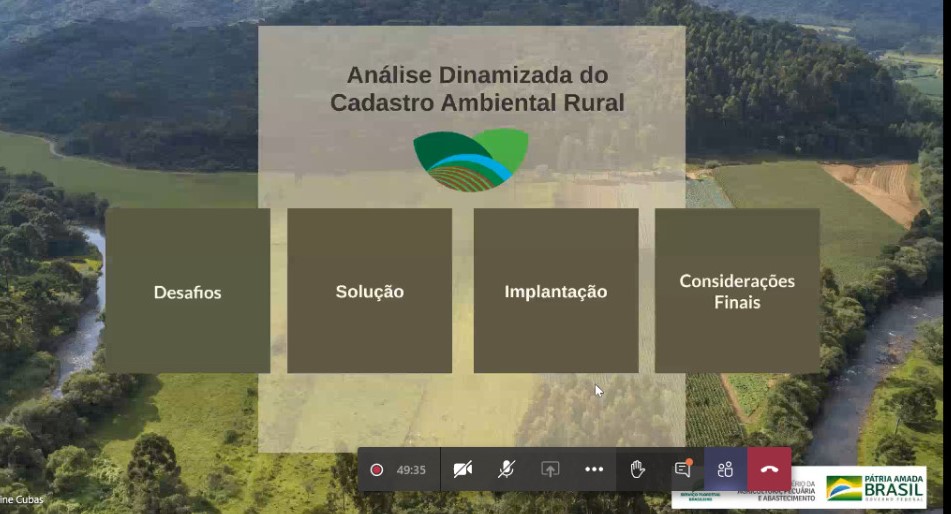Viewport: 951px width, 514px height.
Task: Open more actions ellipsis menu
Action: pyautogui.click(x=594, y=469)
